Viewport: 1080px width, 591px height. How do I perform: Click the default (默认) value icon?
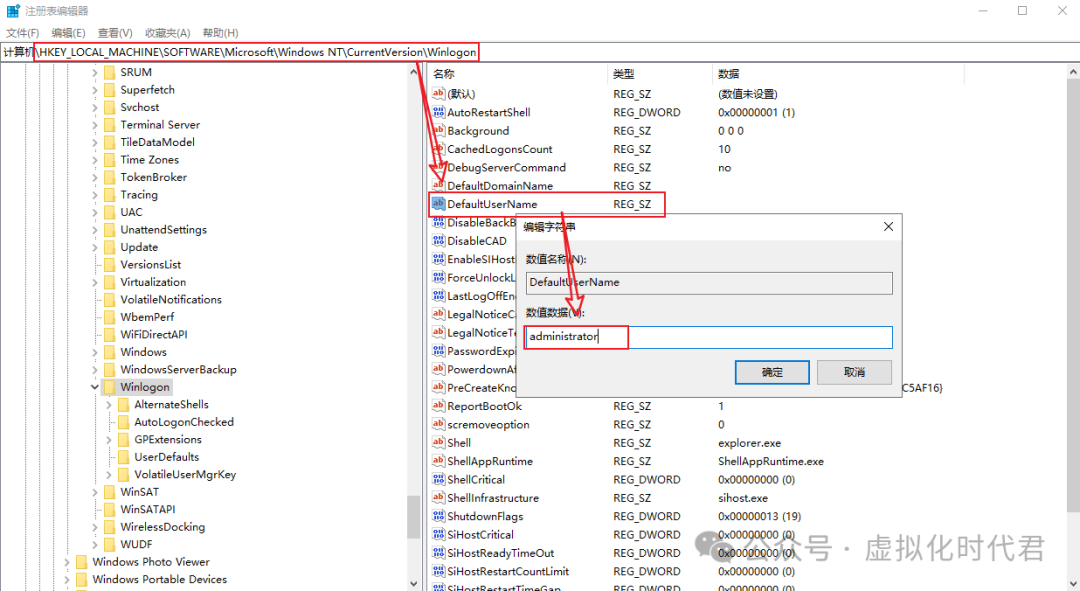coord(438,94)
